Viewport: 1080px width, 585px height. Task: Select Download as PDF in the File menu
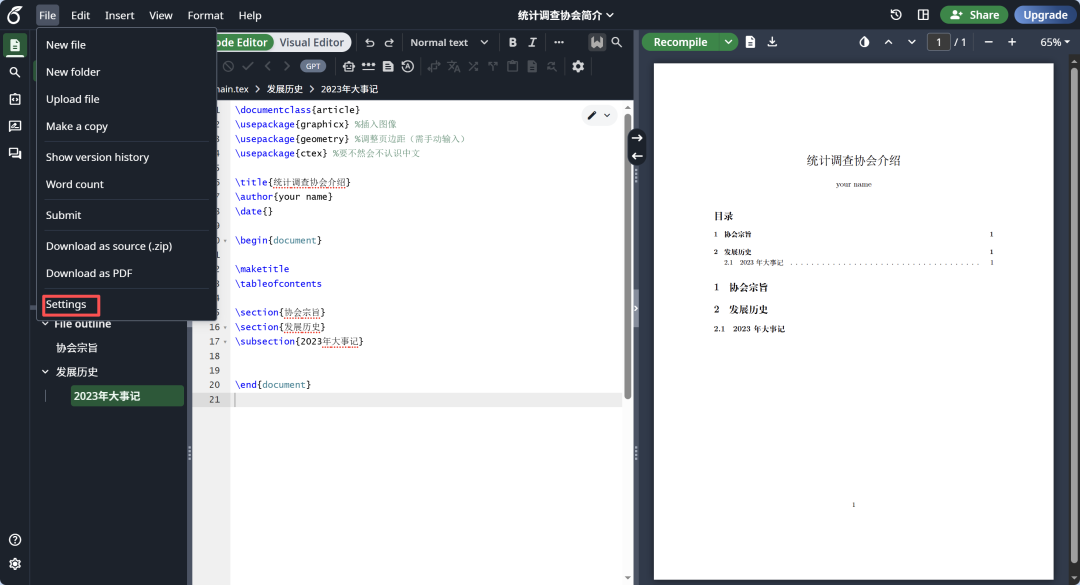click(89, 273)
